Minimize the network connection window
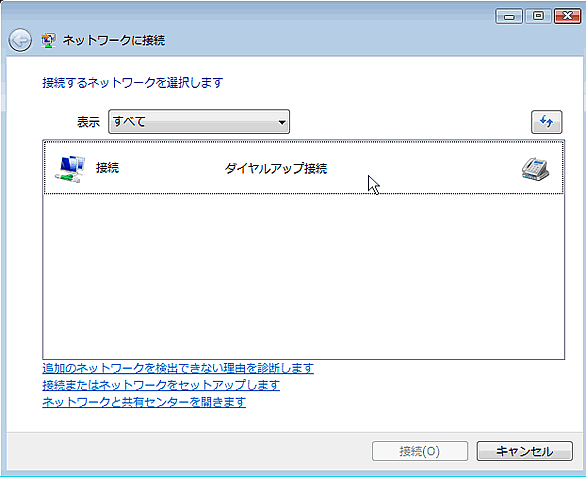586x477 pixels. point(509,16)
